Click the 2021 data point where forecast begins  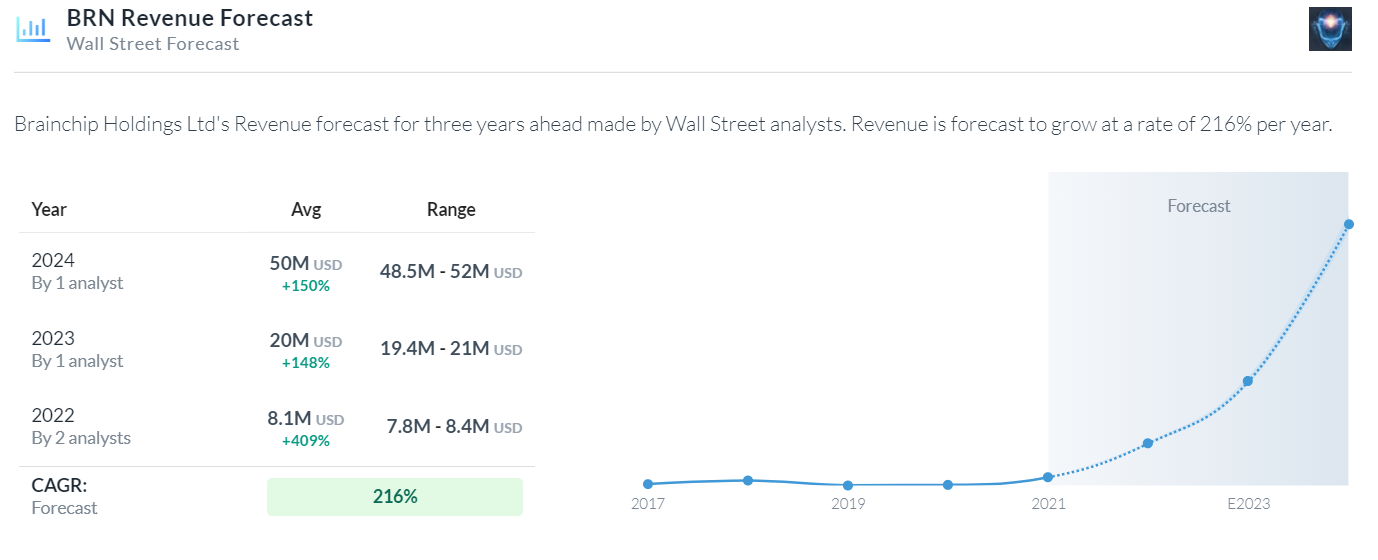[x=1048, y=477]
